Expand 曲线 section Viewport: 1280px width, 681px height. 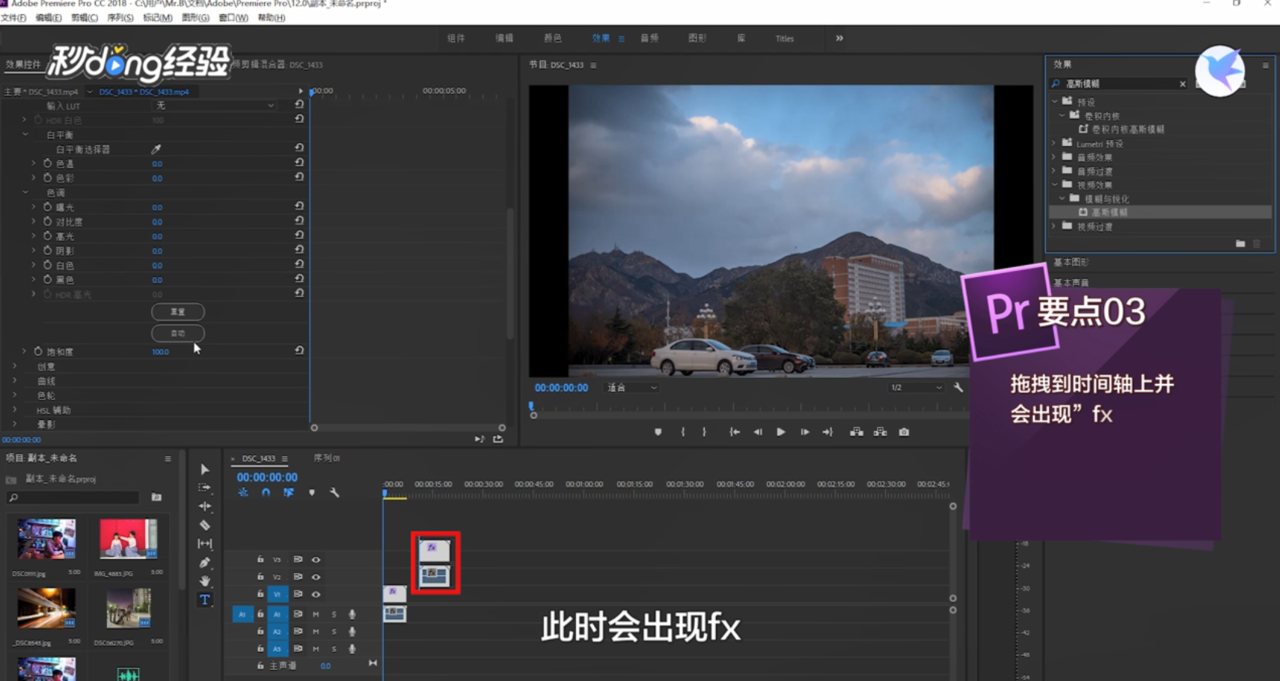point(15,381)
